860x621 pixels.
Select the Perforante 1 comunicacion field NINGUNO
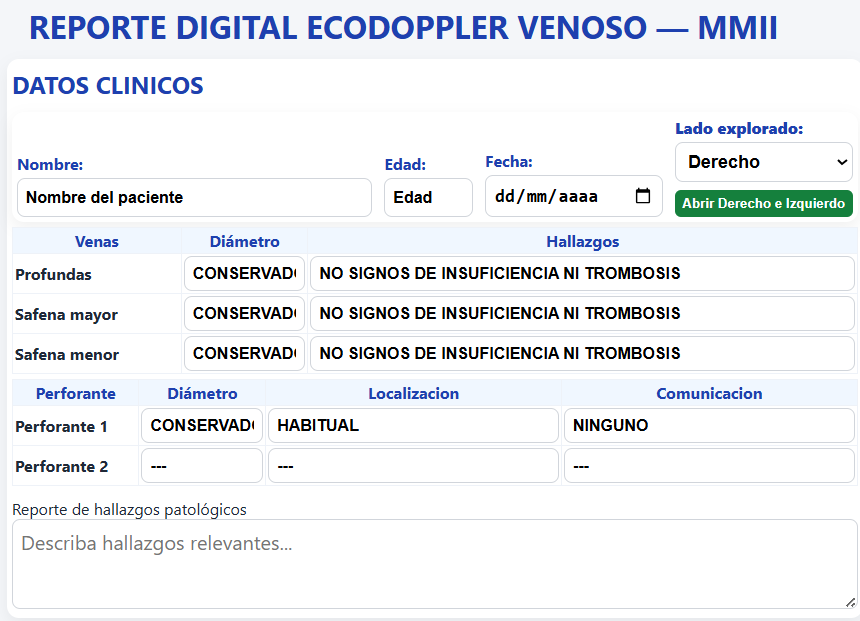coord(709,426)
